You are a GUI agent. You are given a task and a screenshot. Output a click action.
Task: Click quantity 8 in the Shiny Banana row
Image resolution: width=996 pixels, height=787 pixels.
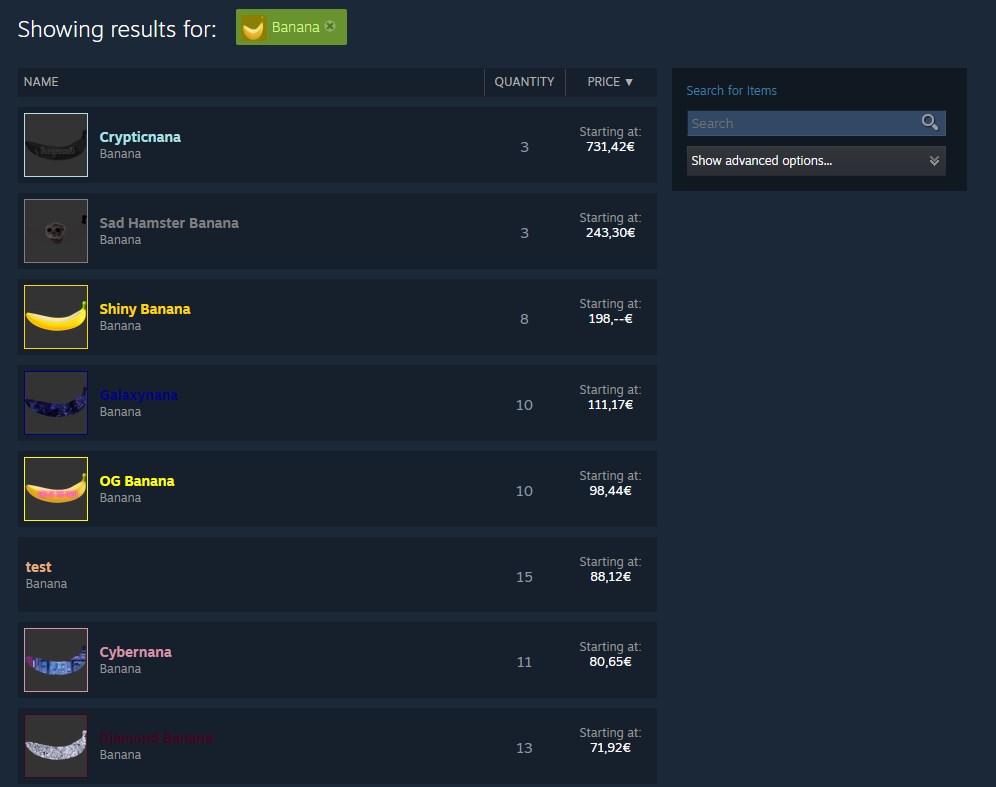coord(524,319)
